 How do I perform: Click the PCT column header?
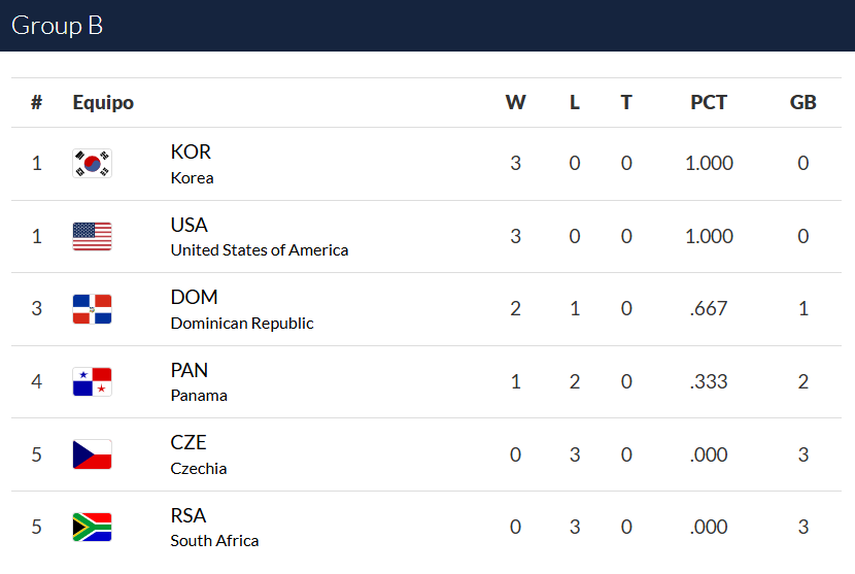(709, 102)
